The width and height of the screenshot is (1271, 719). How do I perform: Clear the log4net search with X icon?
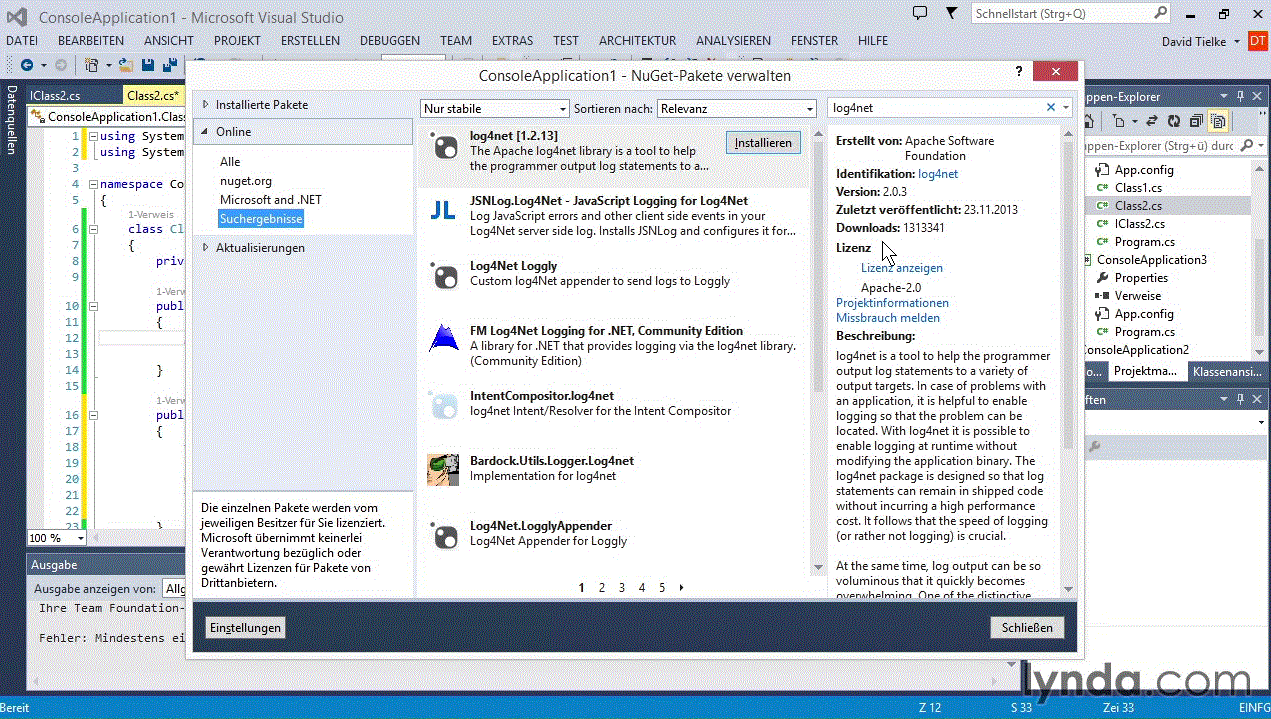coord(1051,107)
